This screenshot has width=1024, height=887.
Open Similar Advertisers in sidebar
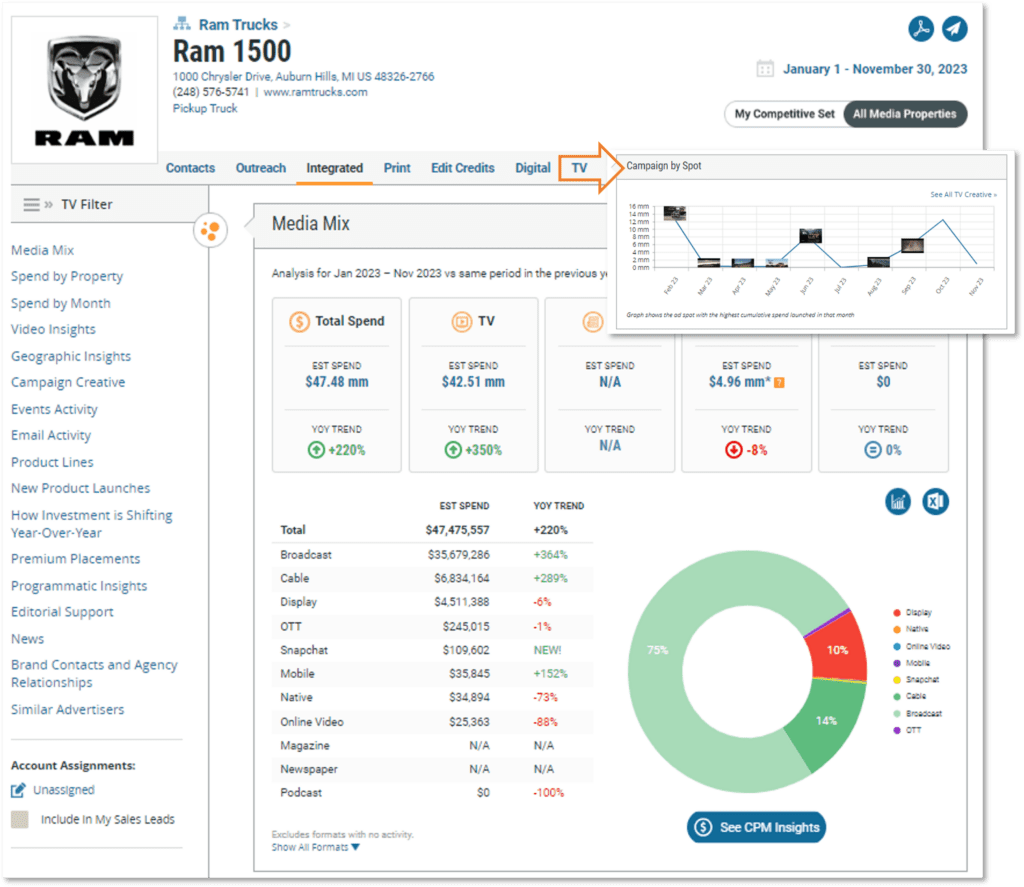67,710
